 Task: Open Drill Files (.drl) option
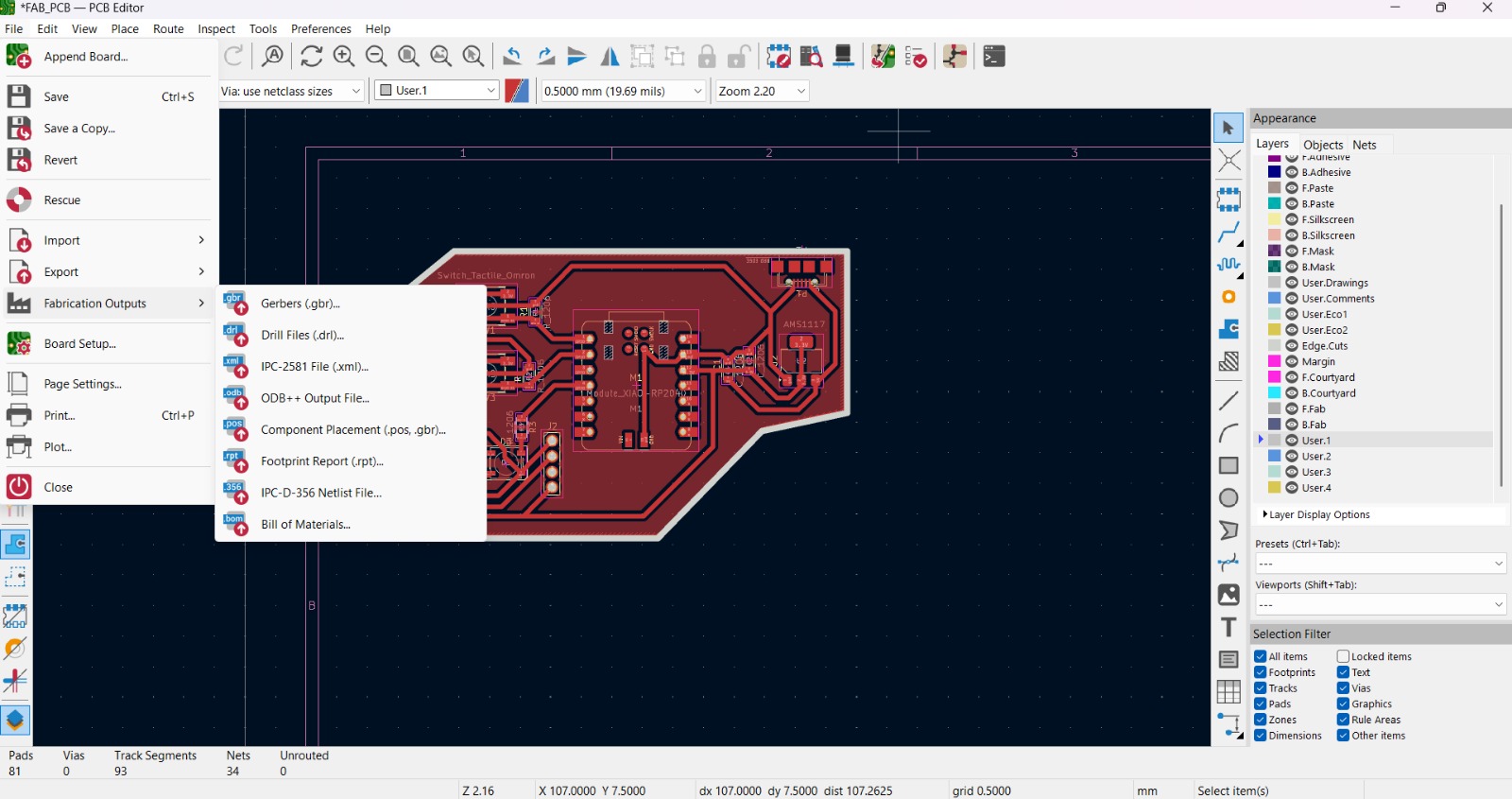(x=302, y=335)
